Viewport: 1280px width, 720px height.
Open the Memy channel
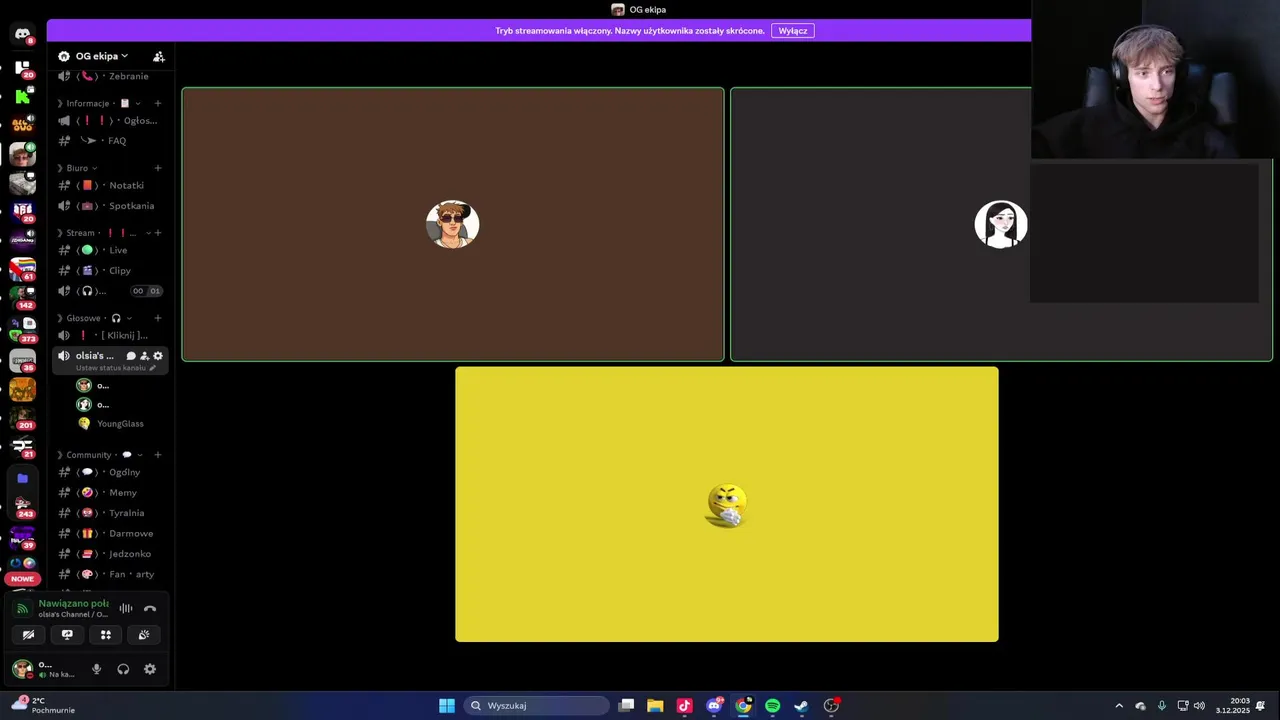(x=110, y=492)
